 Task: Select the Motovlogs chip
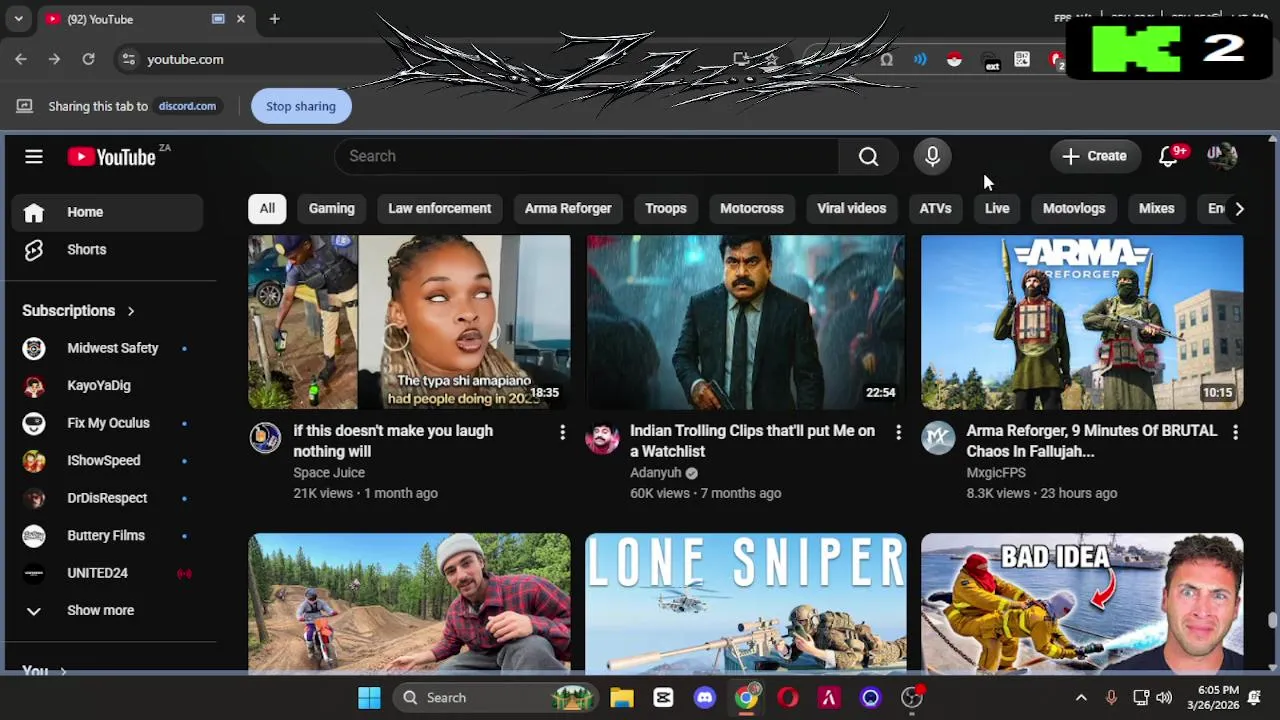tap(1074, 208)
